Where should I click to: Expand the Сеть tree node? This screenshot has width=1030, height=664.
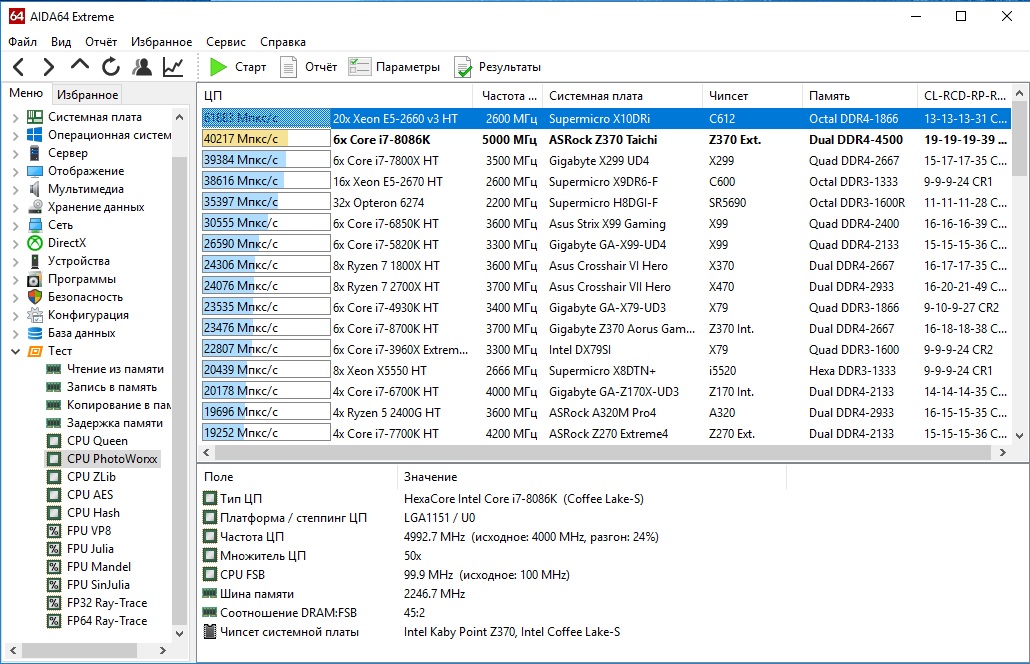[x=15, y=225]
